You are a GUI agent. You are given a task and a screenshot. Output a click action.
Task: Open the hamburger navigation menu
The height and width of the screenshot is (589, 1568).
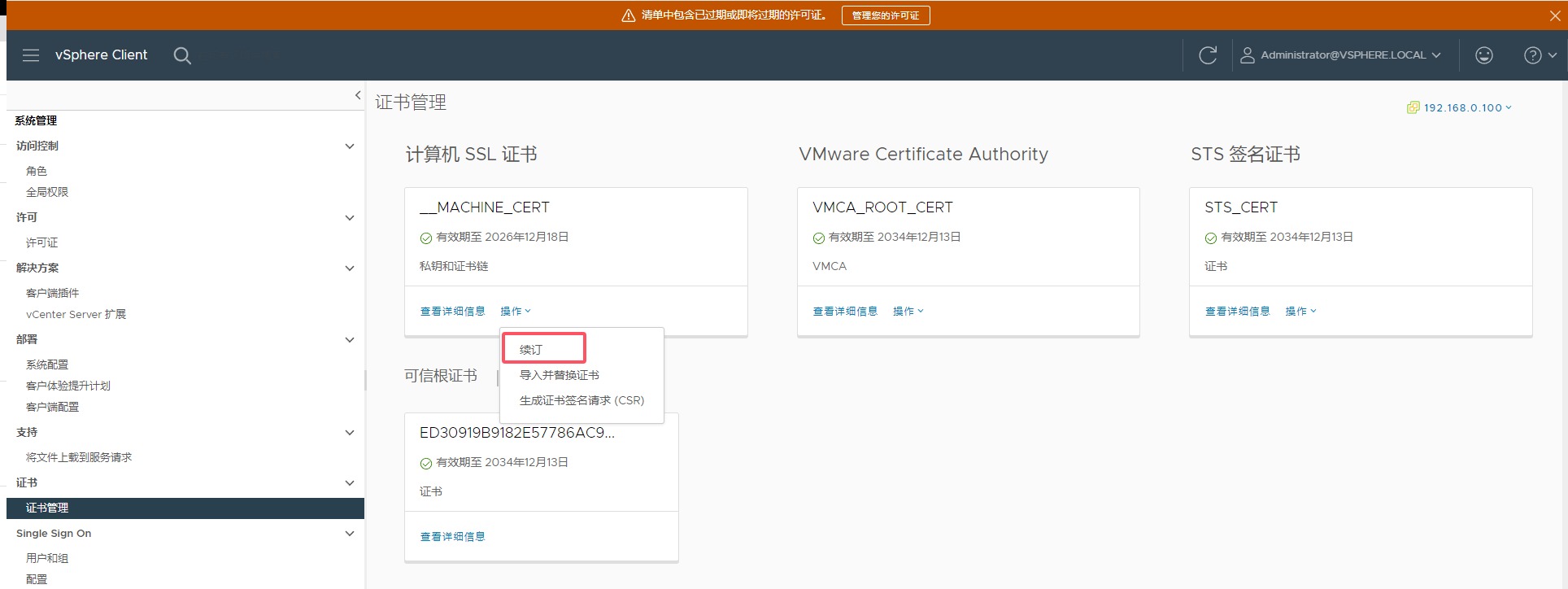tap(31, 55)
